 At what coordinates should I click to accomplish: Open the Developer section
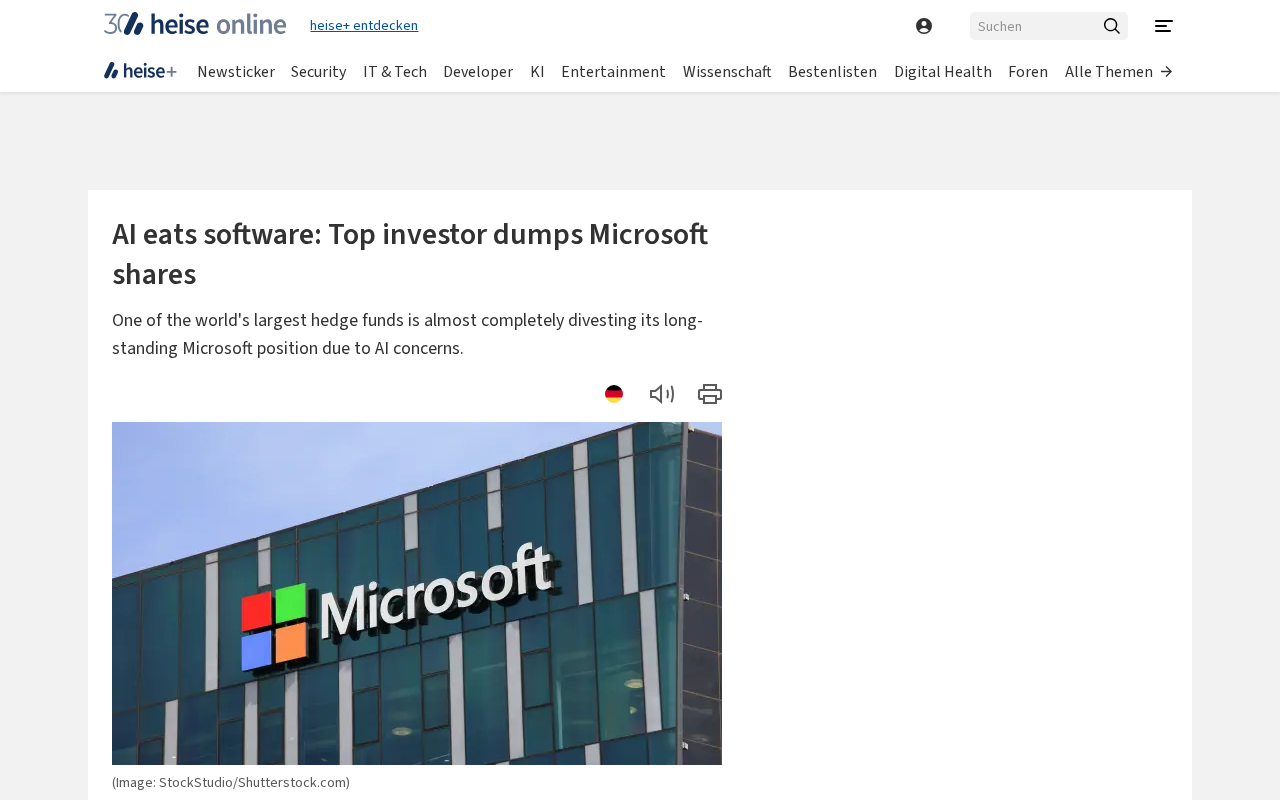coord(478,72)
